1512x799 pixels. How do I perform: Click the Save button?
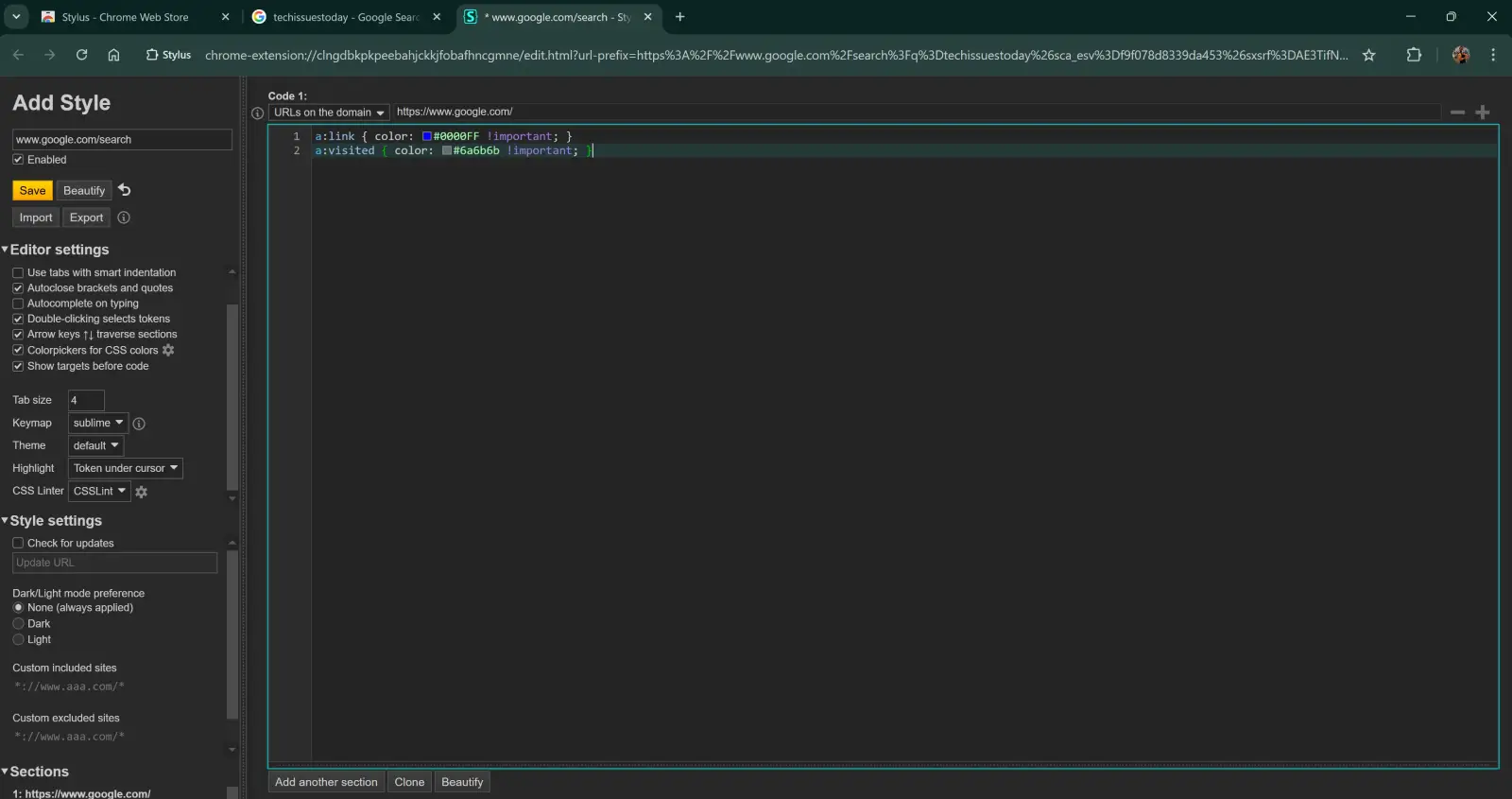(32, 191)
